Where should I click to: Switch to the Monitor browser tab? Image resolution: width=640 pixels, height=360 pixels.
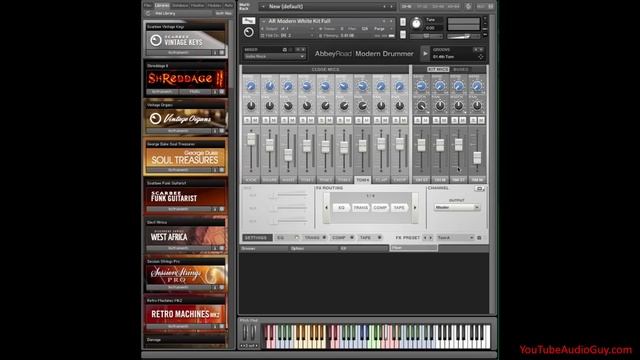coord(198,5)
